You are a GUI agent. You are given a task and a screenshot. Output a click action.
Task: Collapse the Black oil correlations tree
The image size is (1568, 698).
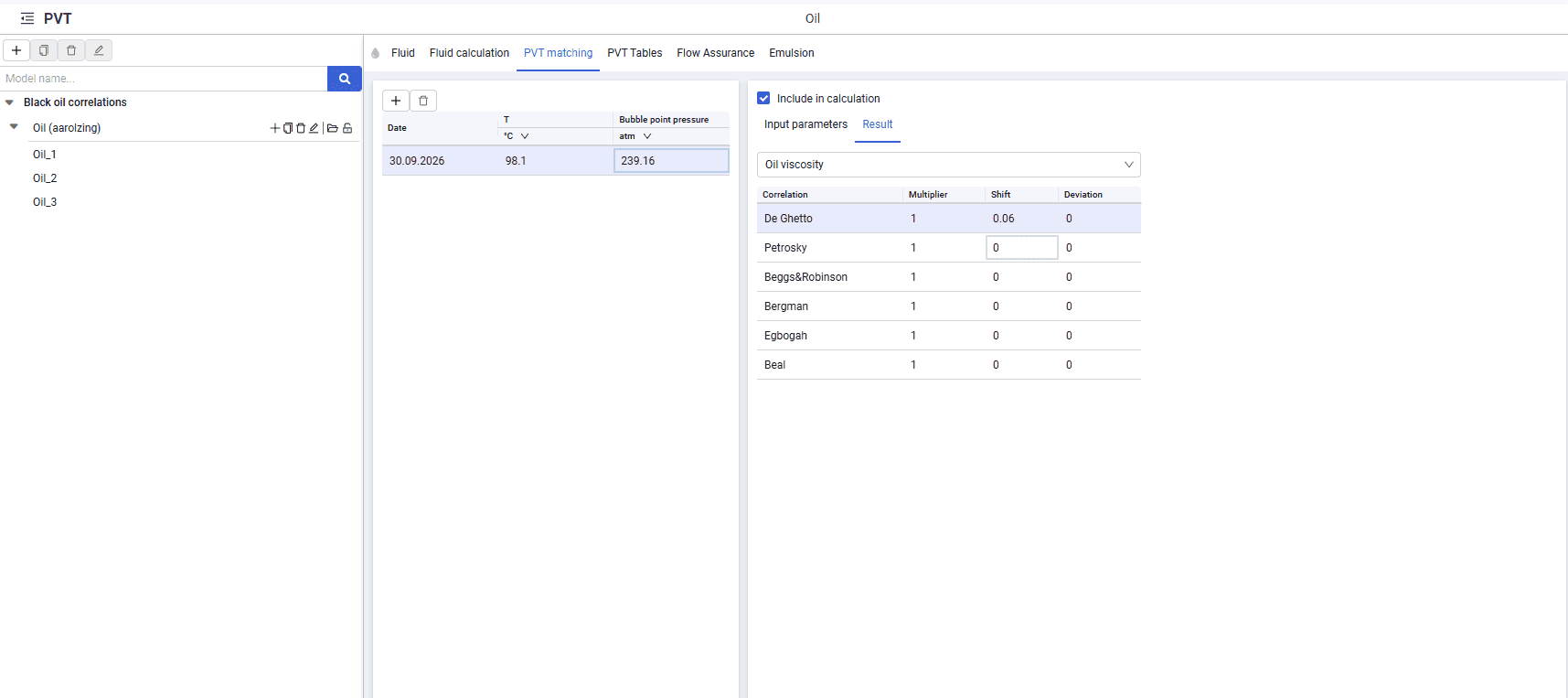click(x=10, y=102)
